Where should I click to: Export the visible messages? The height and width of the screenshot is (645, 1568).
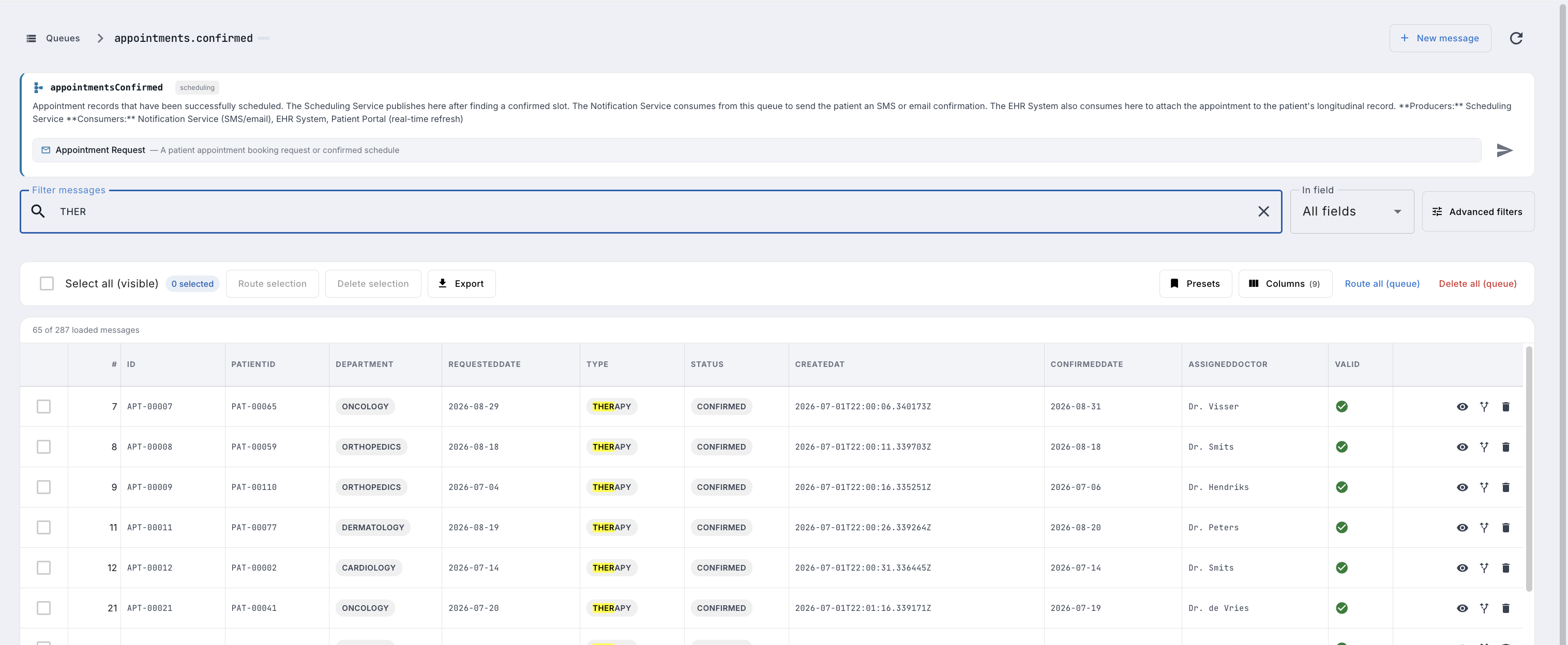[x=461, y=284]
